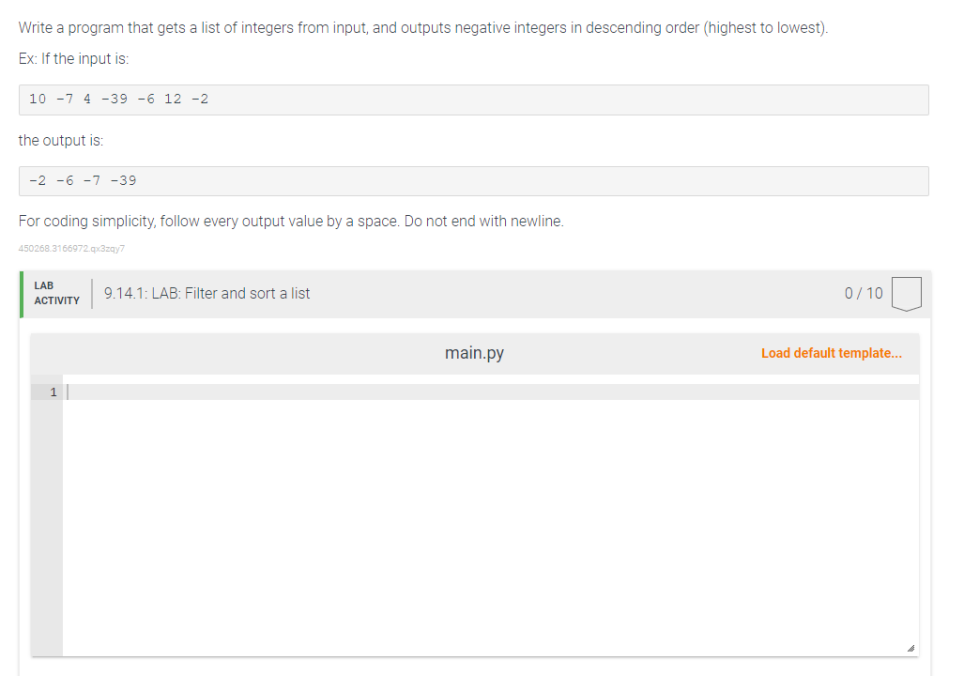Click the gray gutter below line number 1
964x676 pixels.
(47, 527)
